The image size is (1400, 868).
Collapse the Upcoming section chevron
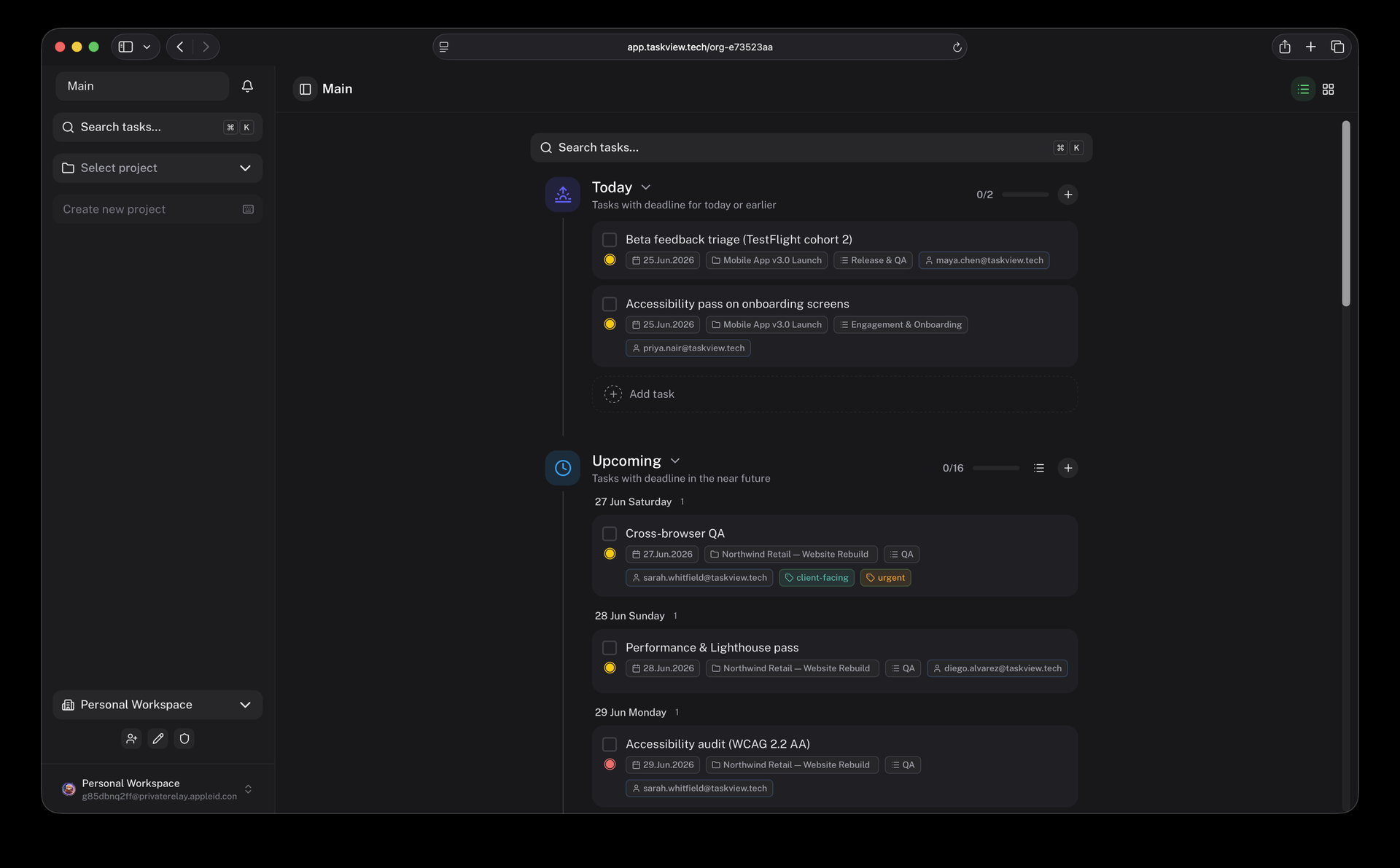pyautogui.click(x=675, y=461)
